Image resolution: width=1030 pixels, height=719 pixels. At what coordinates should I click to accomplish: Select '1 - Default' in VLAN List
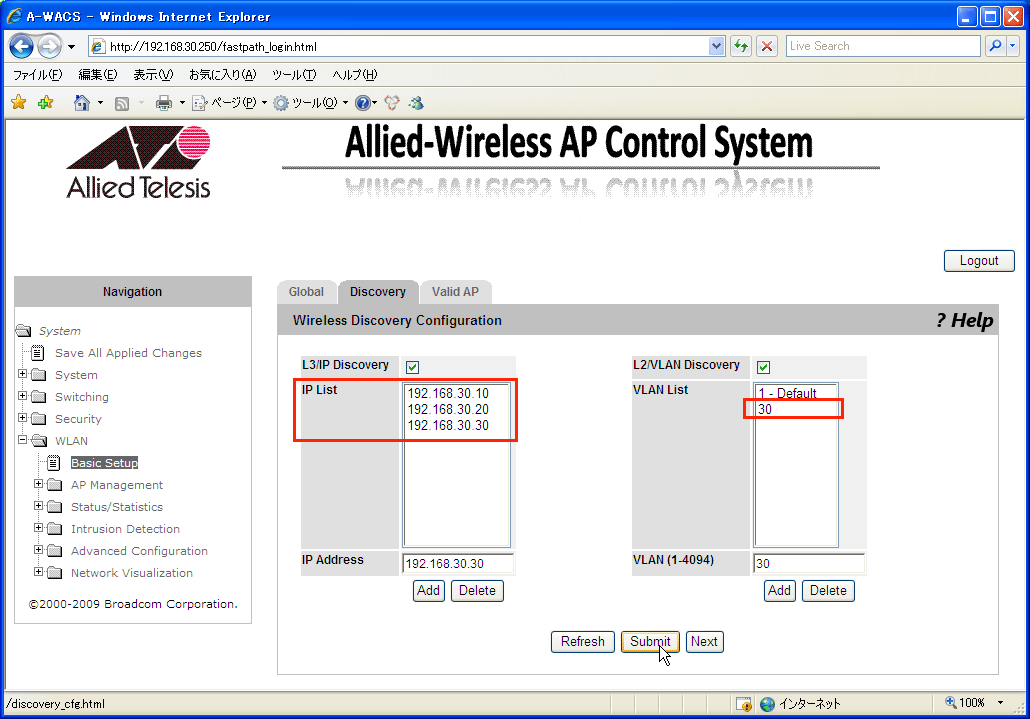click(x=795, y=393)
